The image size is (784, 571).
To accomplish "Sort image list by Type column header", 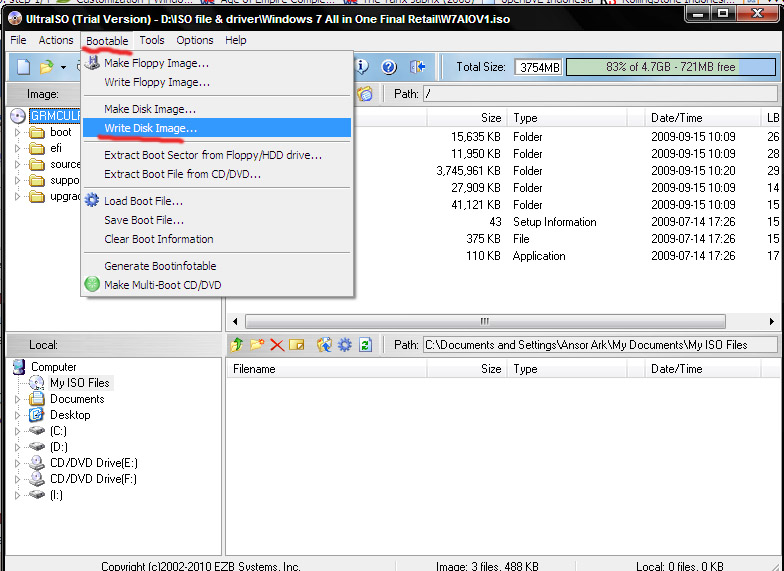I will click(x=567, y=118).
